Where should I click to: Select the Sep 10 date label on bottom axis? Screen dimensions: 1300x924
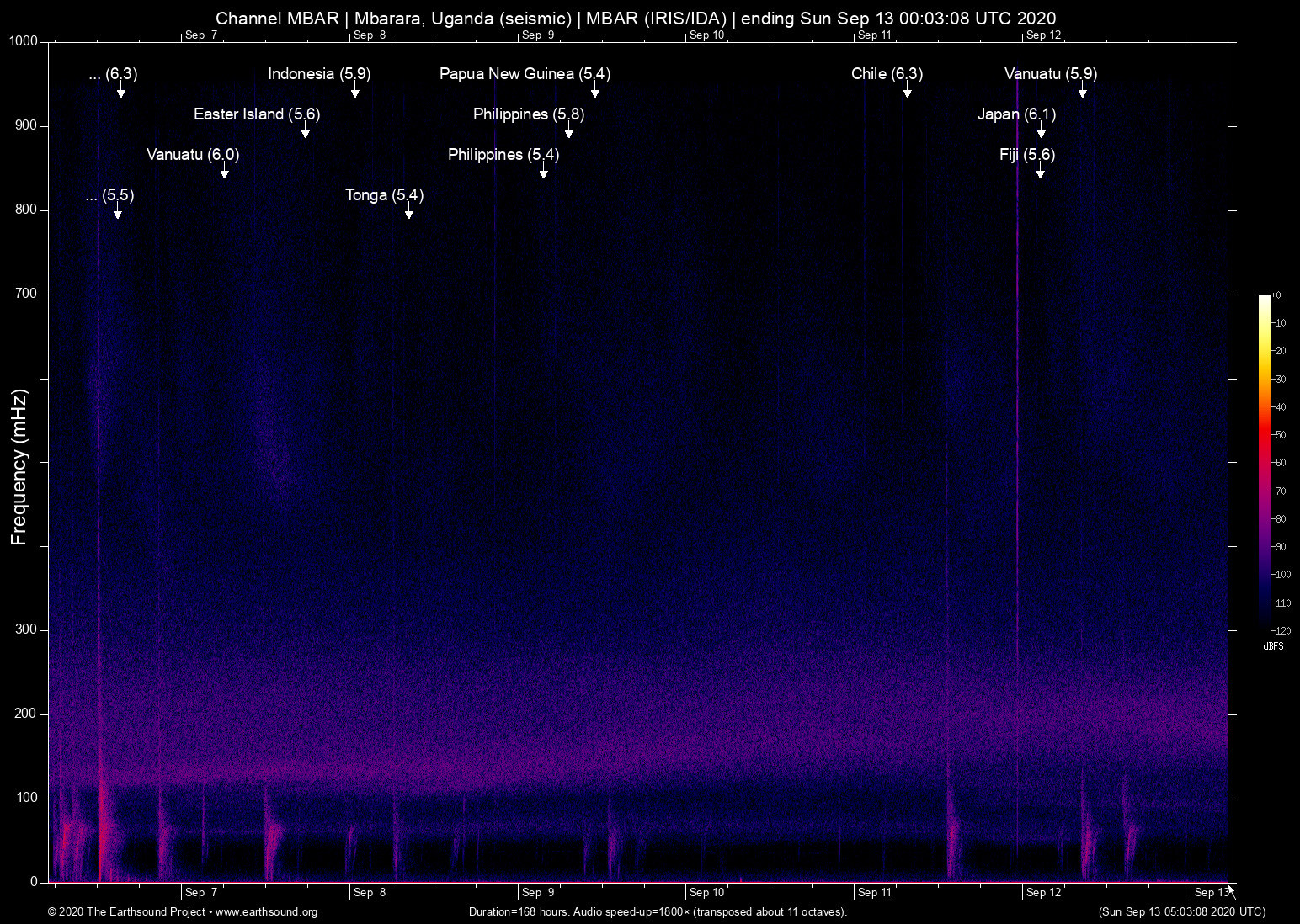tap(707, 893)
